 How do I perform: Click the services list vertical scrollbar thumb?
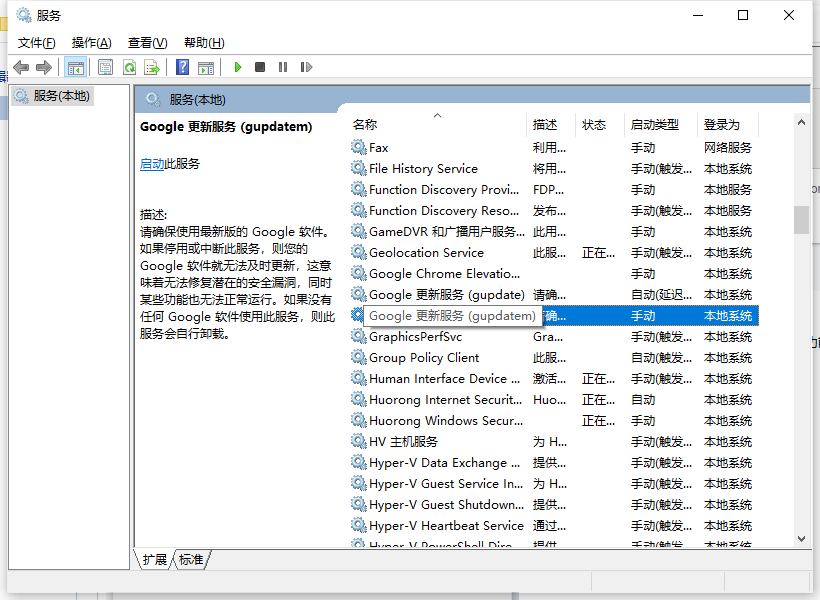coord(801,220)
